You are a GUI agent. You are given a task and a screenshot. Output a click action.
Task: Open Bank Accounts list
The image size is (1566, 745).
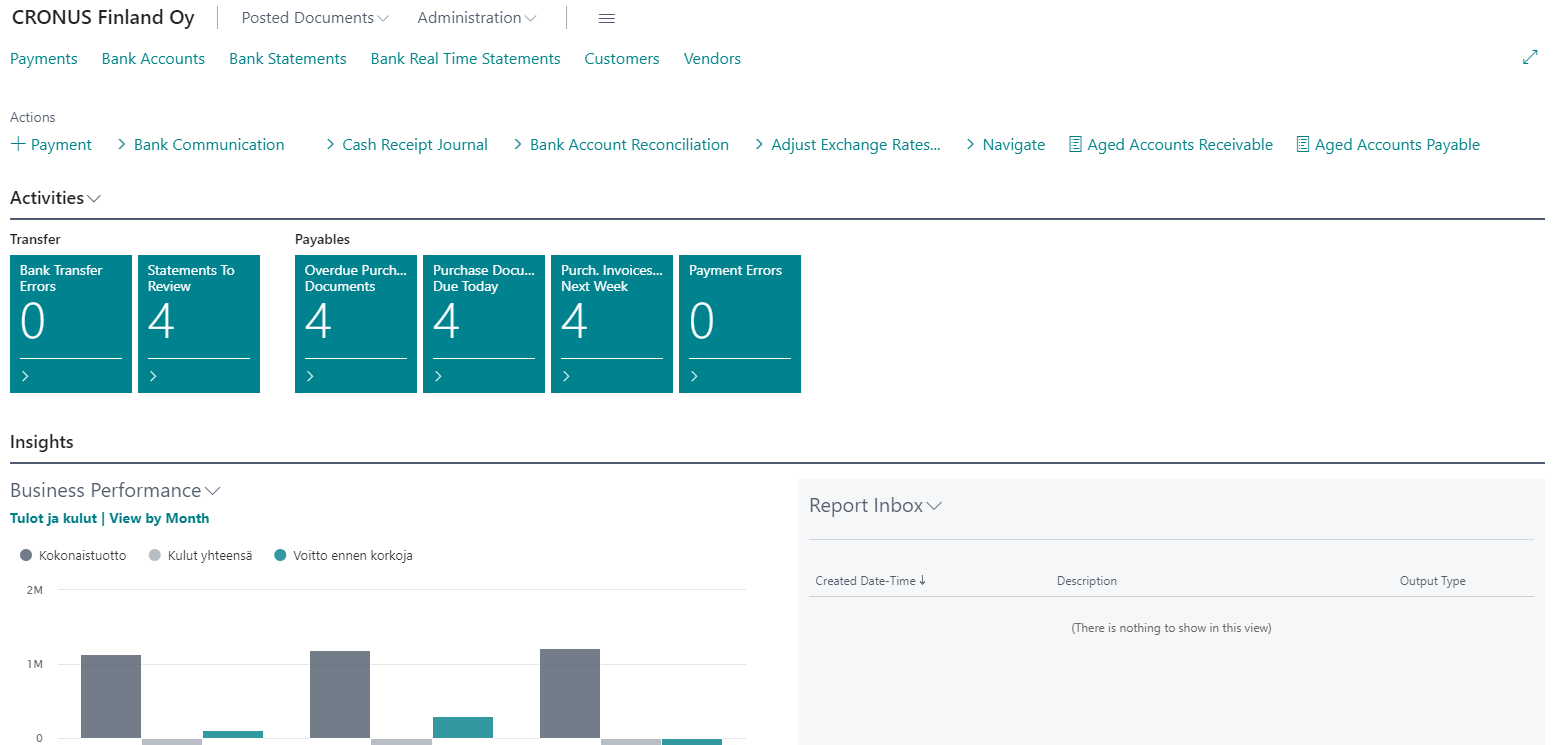[x=153, y=58]
